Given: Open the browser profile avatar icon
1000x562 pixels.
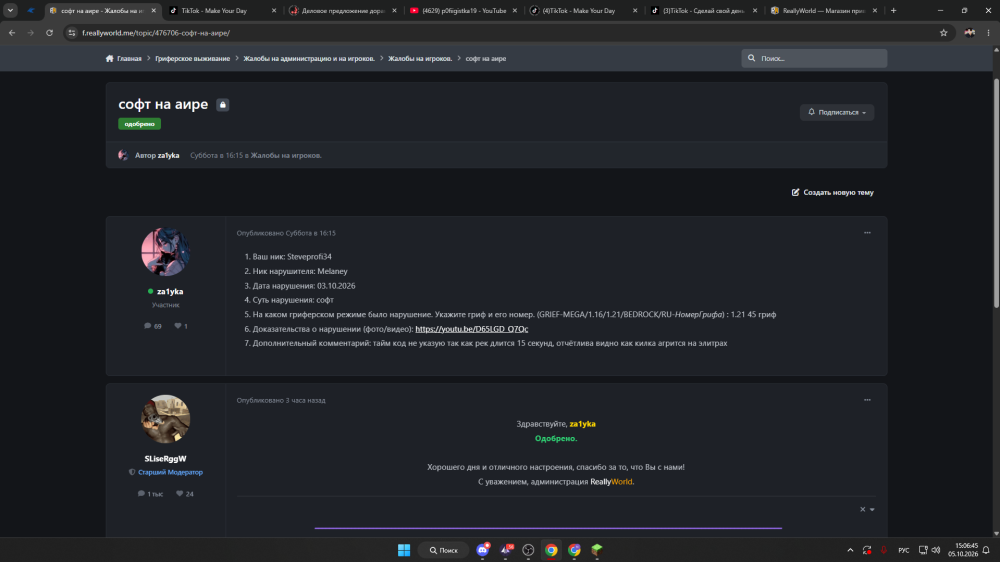Looking at the screenshot, I should (969, 33).
